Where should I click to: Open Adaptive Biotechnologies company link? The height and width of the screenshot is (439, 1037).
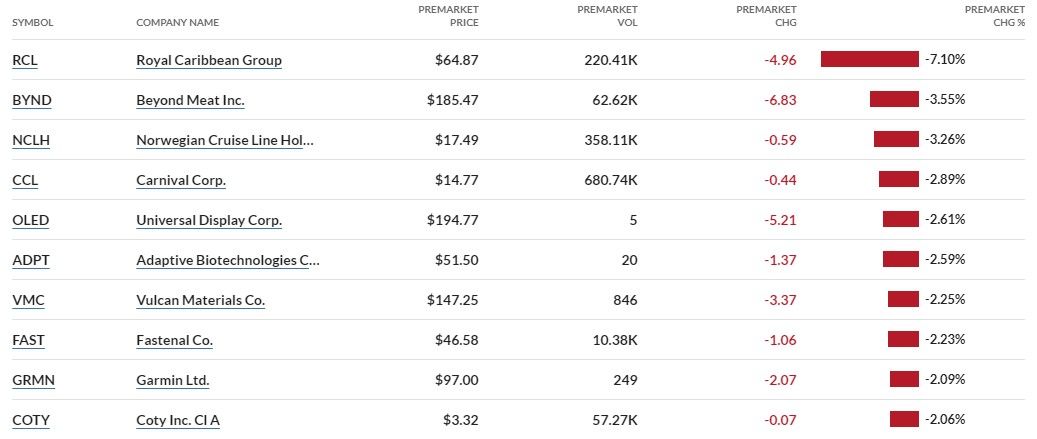[x=228, y=260]
